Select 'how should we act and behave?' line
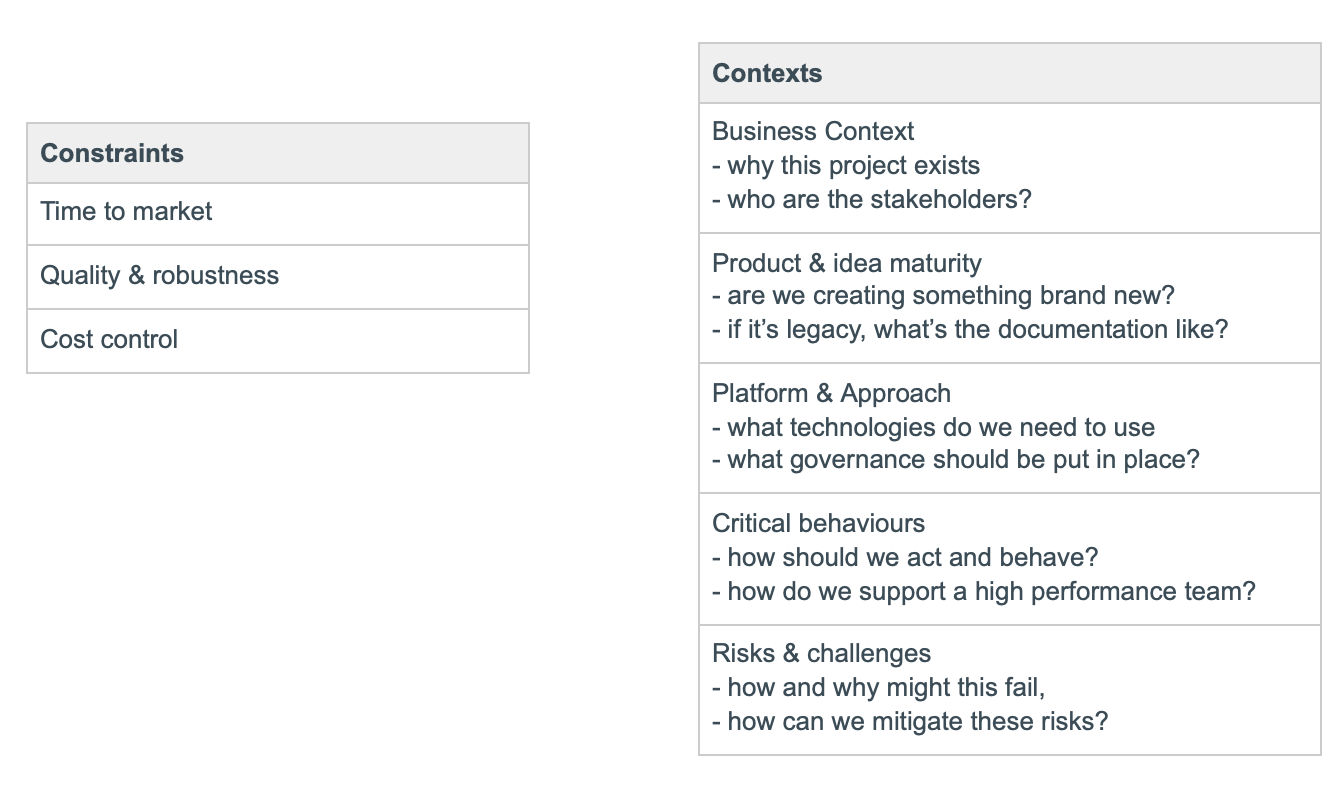This screenshot has width=1342, height=798. [x=905, y=557]
